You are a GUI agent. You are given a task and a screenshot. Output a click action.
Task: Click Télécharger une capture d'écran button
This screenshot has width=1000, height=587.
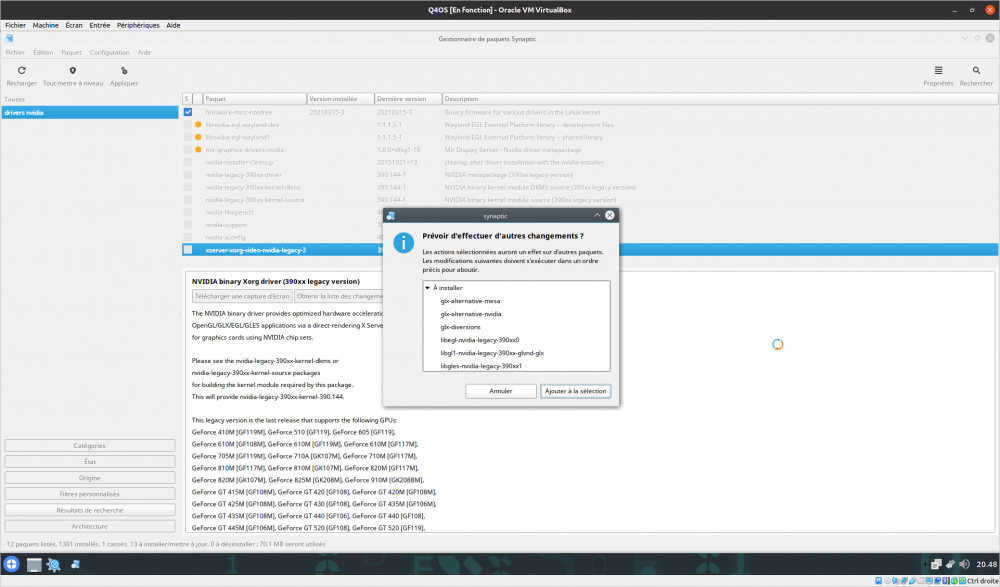(242, 296)
